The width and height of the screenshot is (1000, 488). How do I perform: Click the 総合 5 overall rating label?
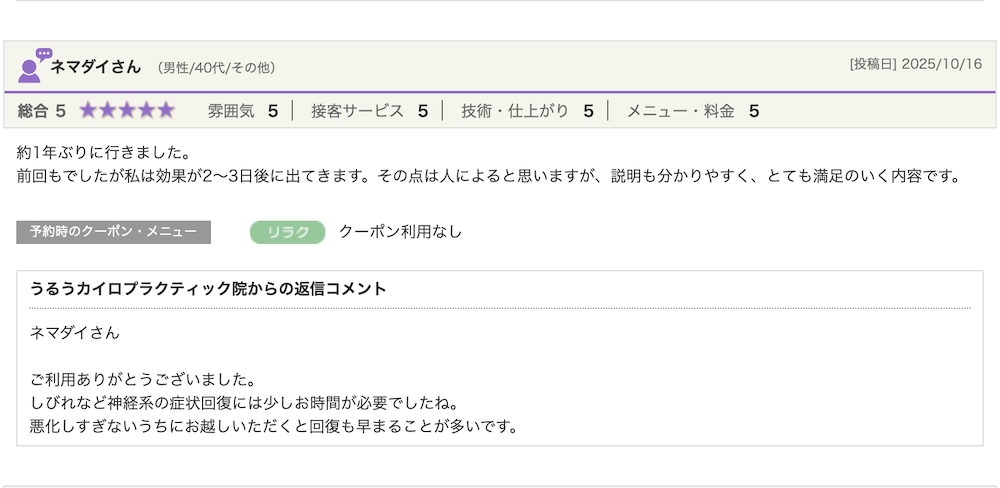(x=41, y=112)
